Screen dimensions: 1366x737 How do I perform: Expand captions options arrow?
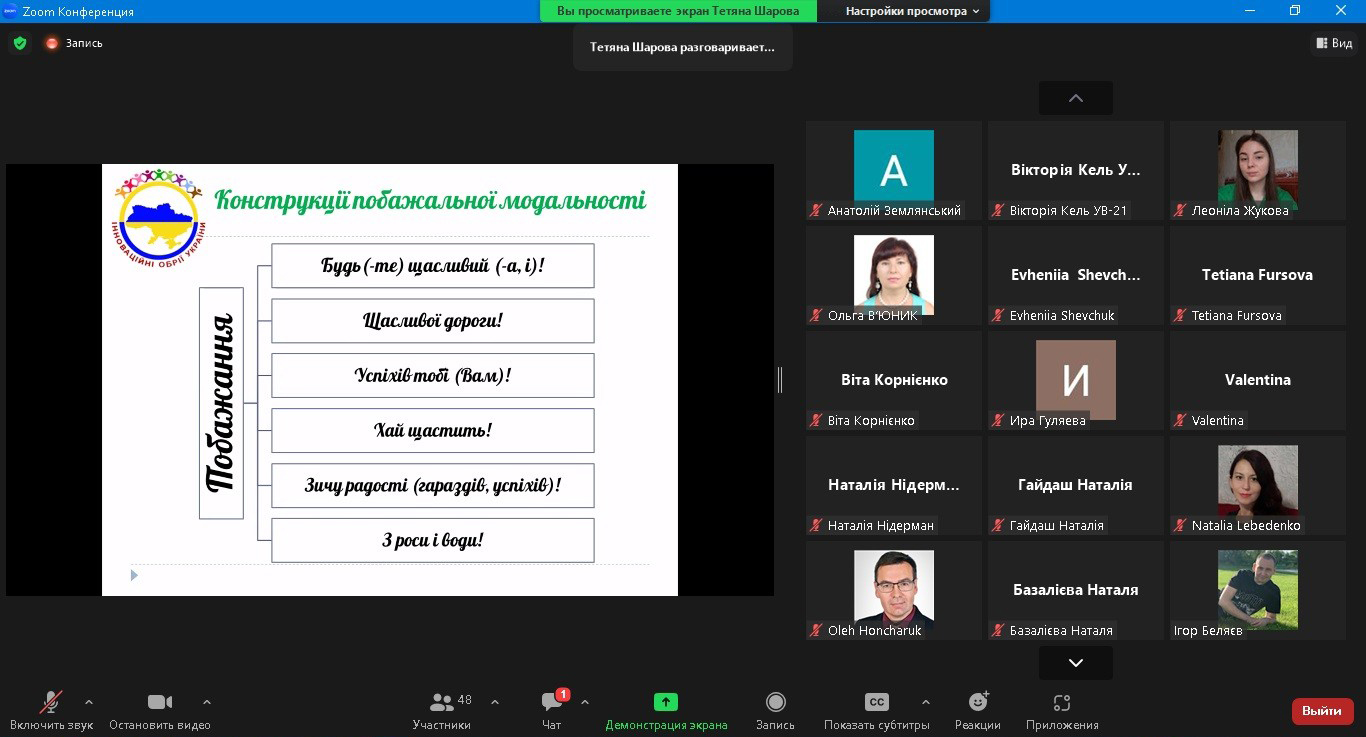925,702
